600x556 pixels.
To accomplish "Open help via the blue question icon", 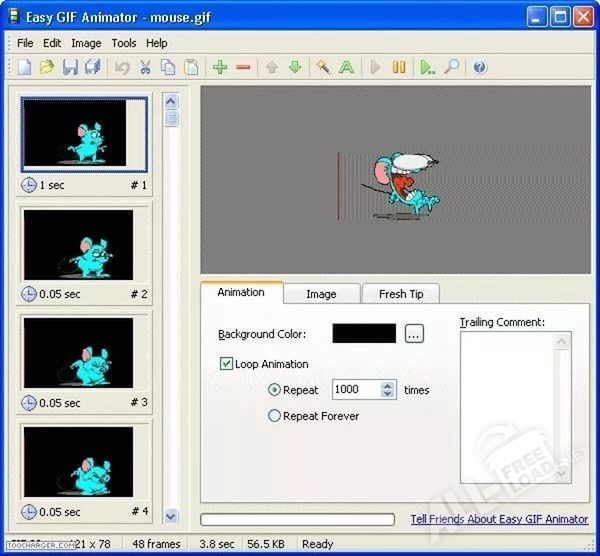I will pyautogui.click(x=480, y=67).
